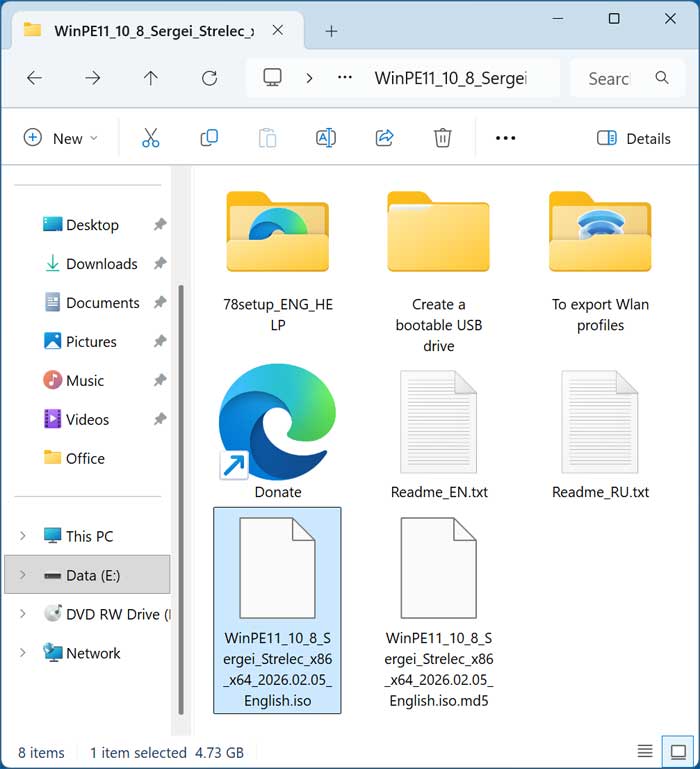The height and width of the screenshot is (769, 700).
Task: Unpin Videos using its pin icon
Action: [160, 419]
